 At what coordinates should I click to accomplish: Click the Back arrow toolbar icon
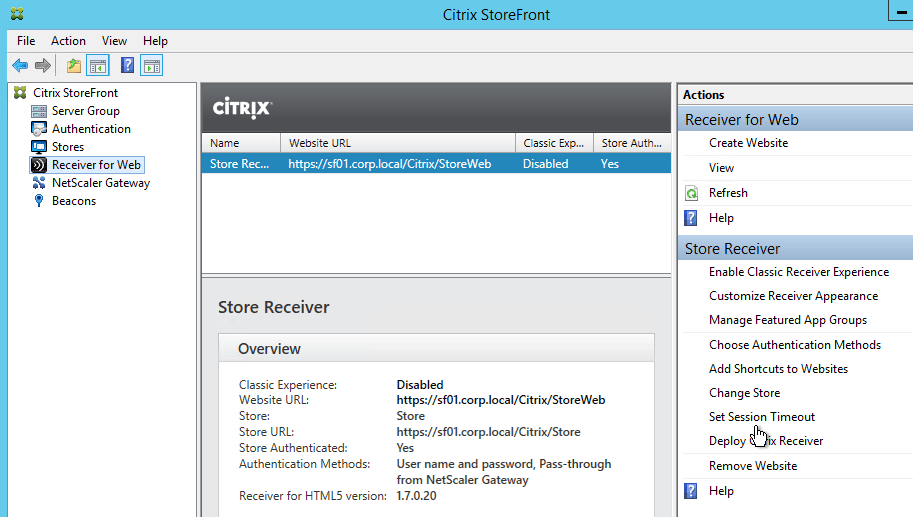coord(20,65)
